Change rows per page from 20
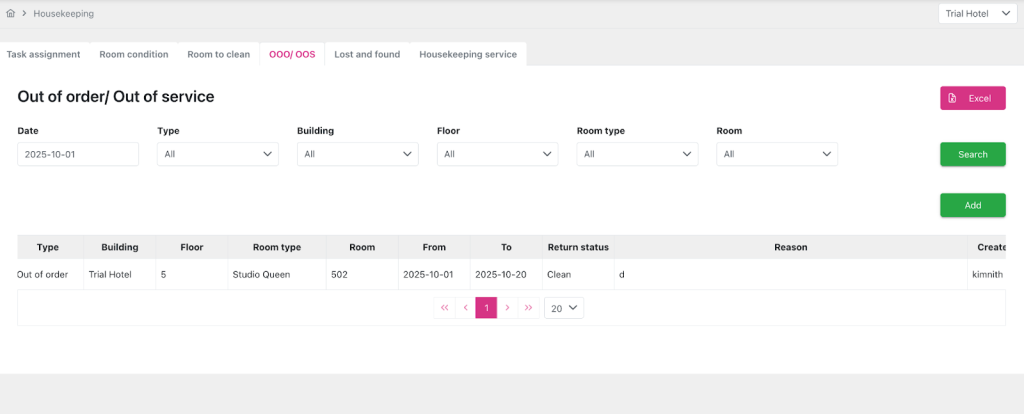Screen dimensions: 1024x414 564,308
